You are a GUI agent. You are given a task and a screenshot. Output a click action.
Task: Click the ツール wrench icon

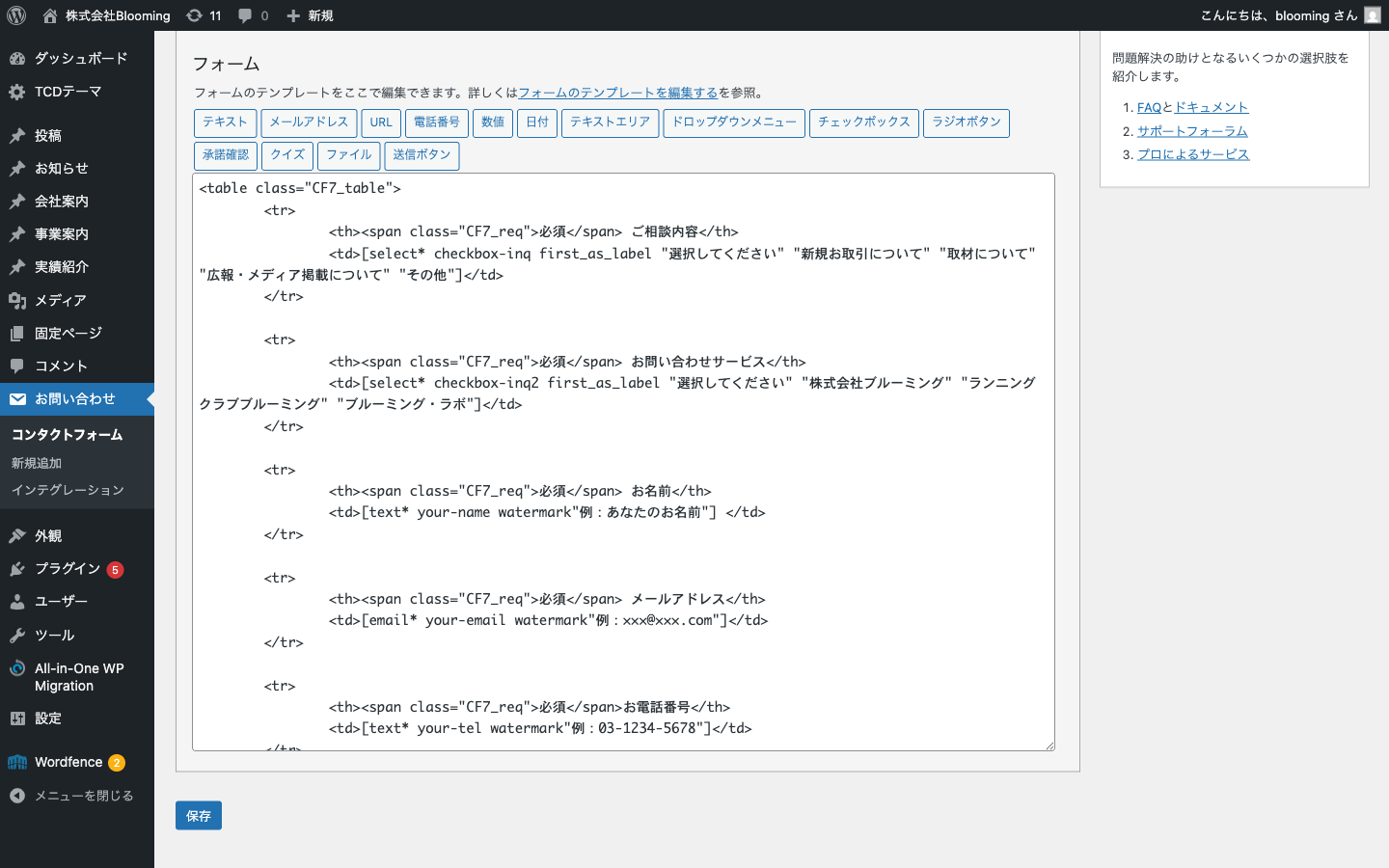pos(17,636)
